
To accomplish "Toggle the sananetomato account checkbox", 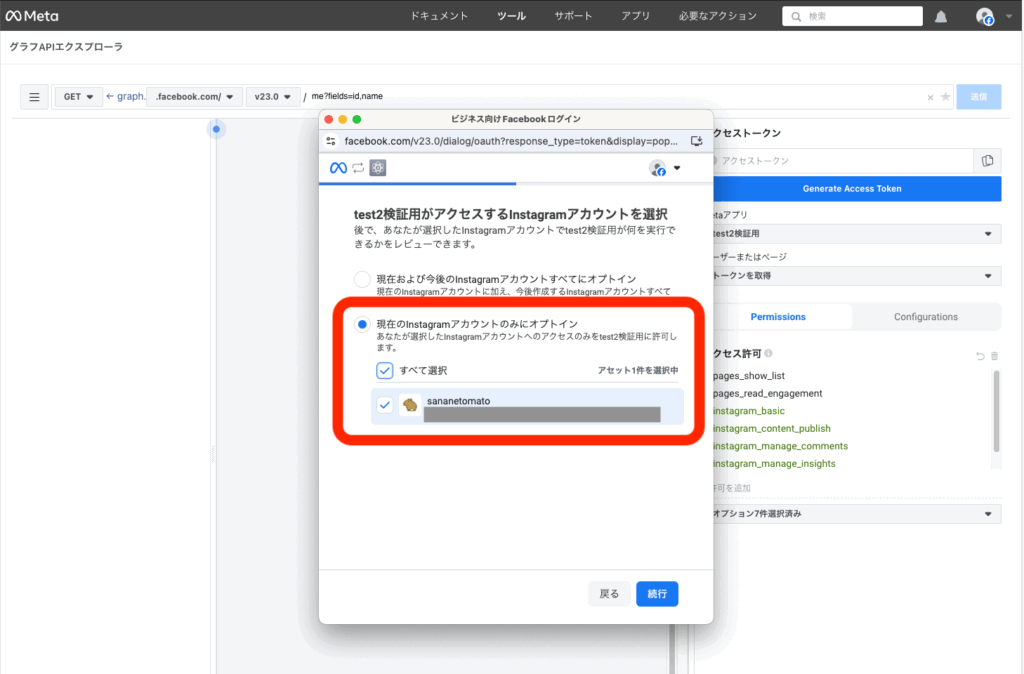I will tap(385, 405).
